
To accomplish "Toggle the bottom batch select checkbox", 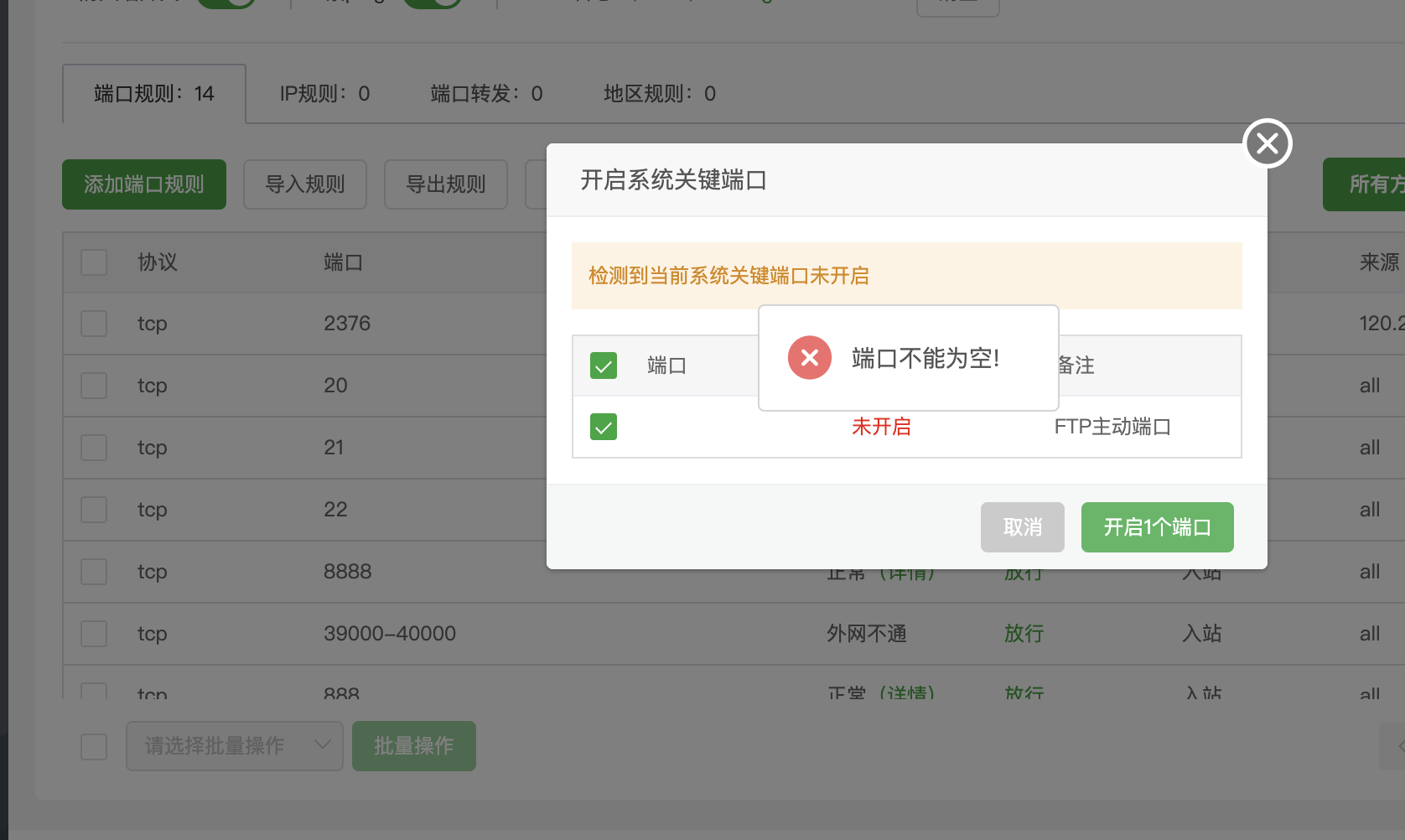I will point(94,746).
